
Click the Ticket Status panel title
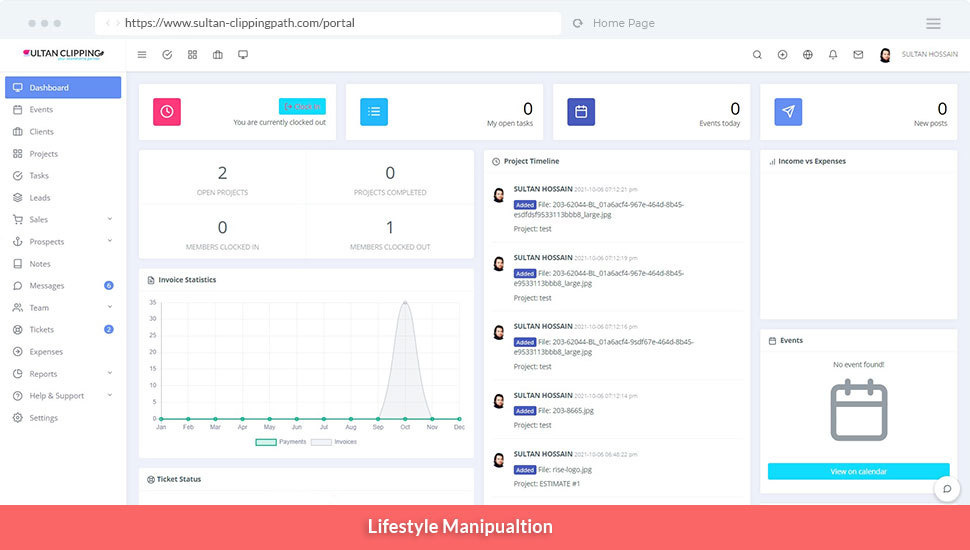tap(179, 479)
